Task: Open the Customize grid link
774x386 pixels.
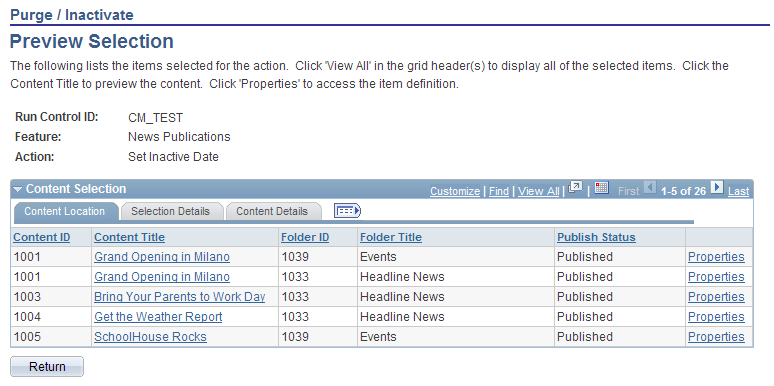Action: click(x=455, y=191)
